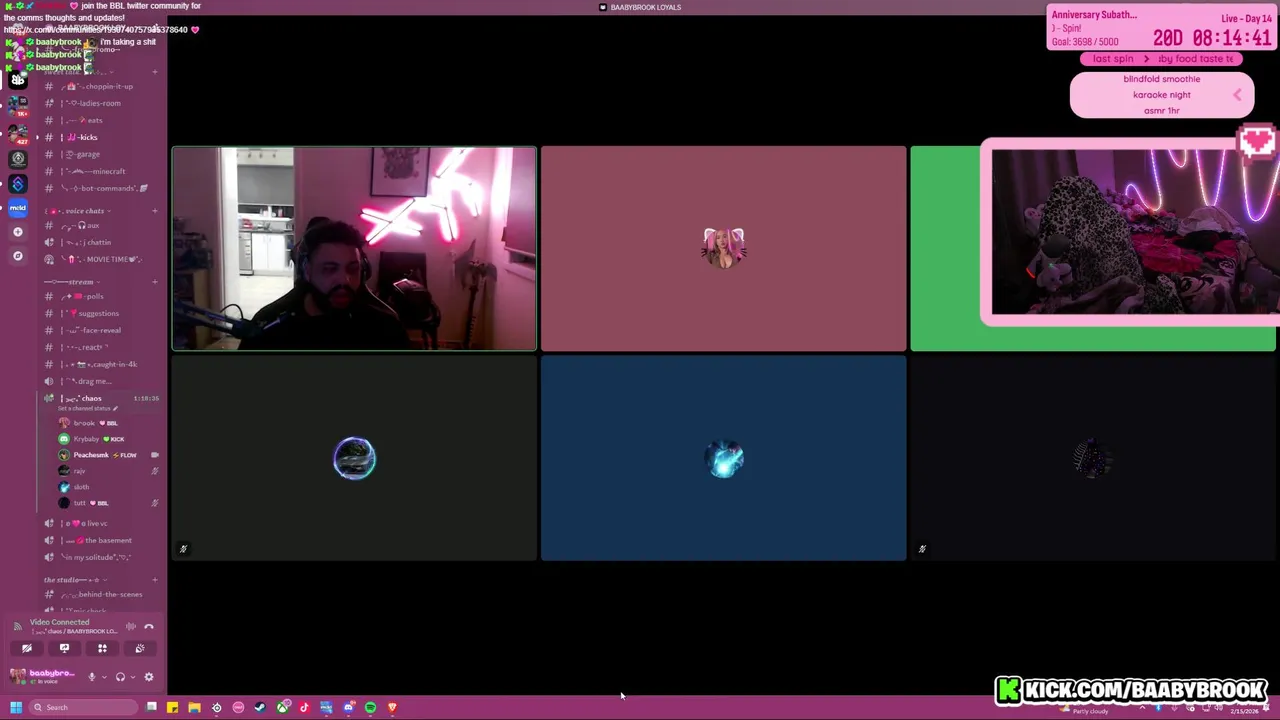Deafen the headphones
This screenshot has height=720, width=1280.
120,677
